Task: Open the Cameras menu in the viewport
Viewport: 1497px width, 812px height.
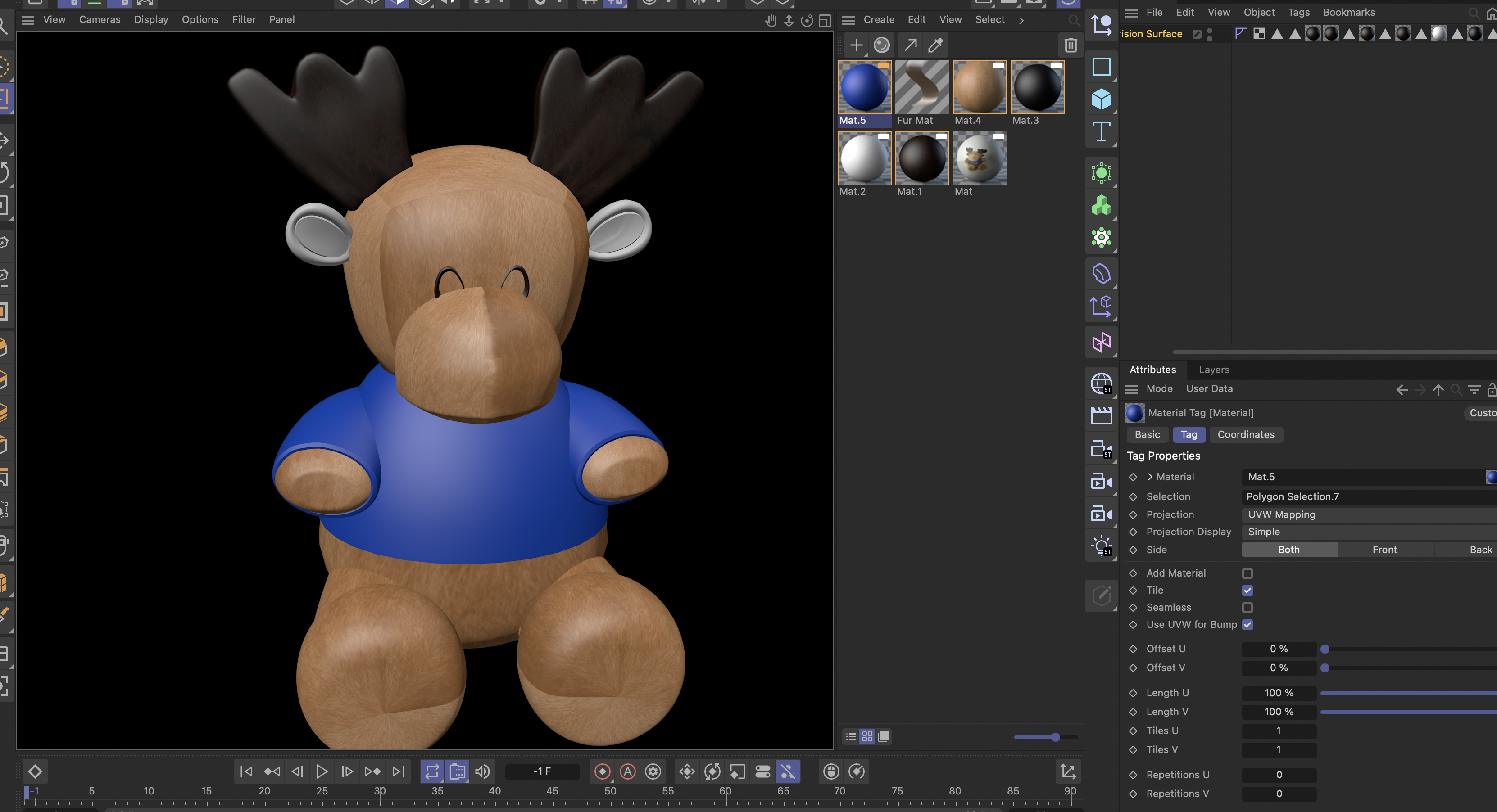Action: [100, 19]
